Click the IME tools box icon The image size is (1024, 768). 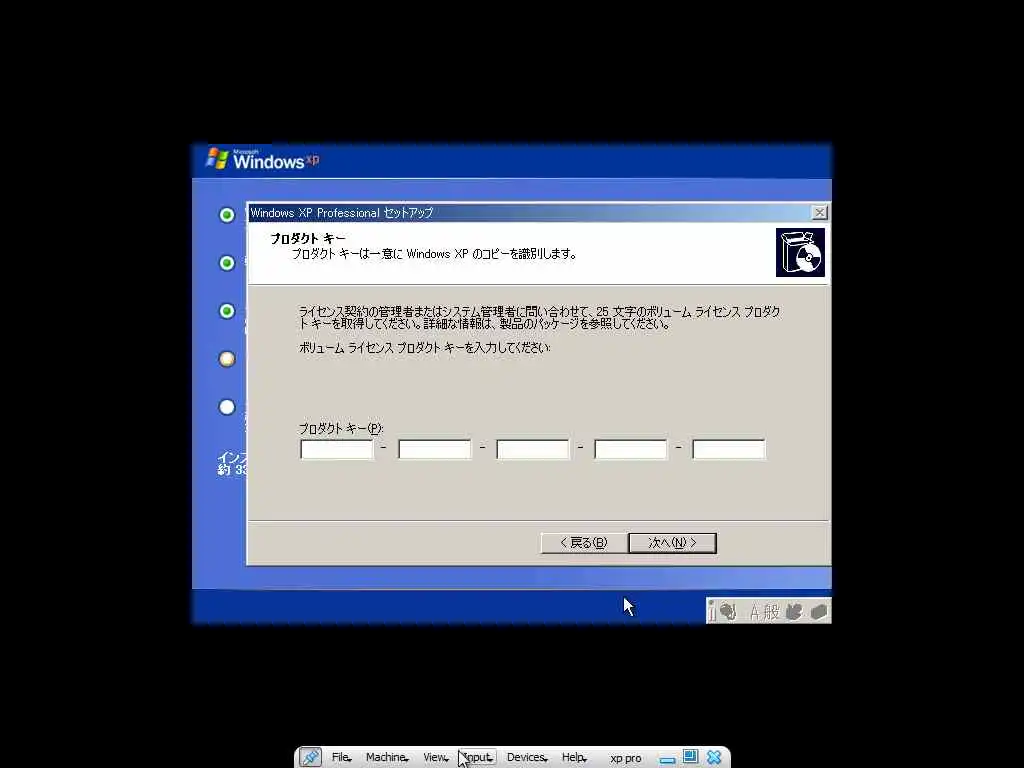click(819, 612)
